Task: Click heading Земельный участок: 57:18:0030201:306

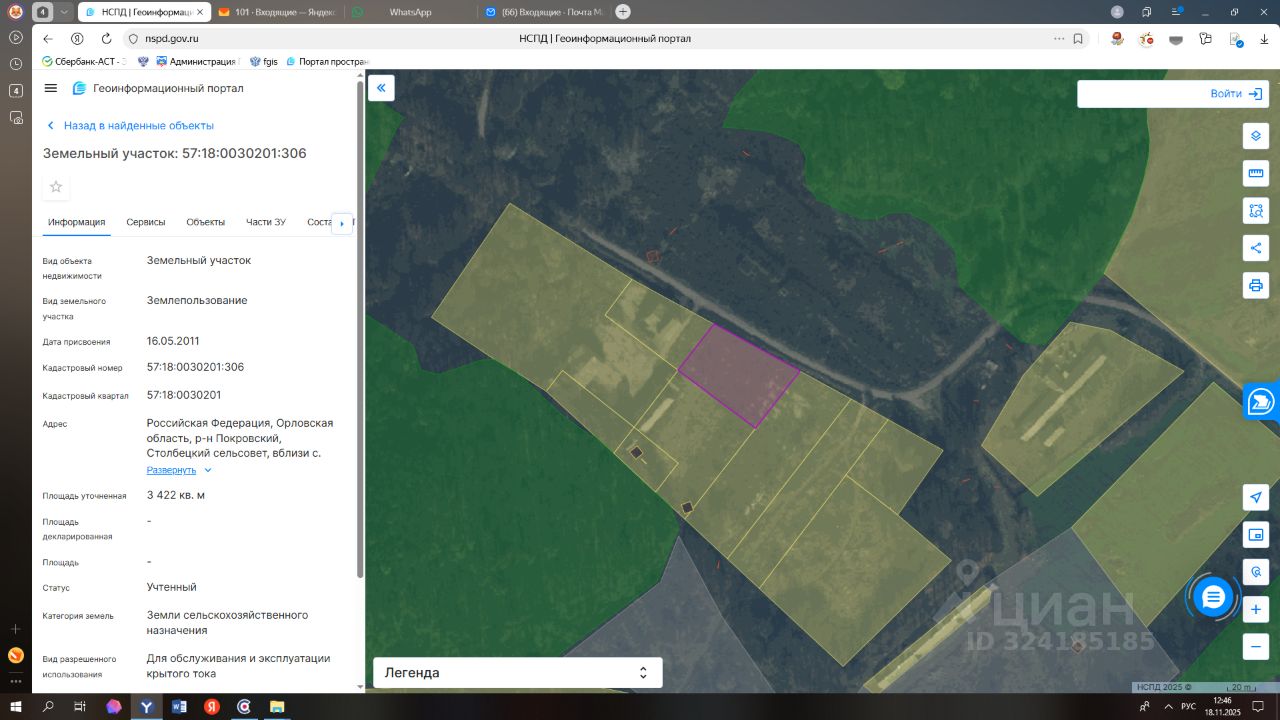Action: 175,153
